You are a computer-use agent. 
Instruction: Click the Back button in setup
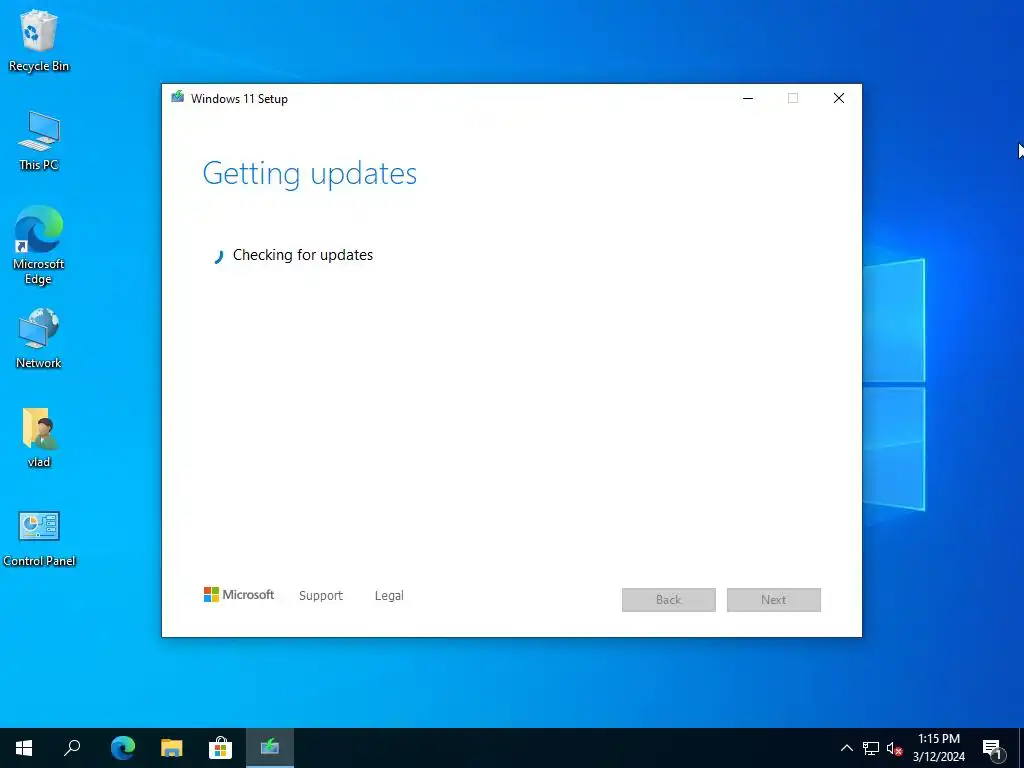[x=669, y=600]
